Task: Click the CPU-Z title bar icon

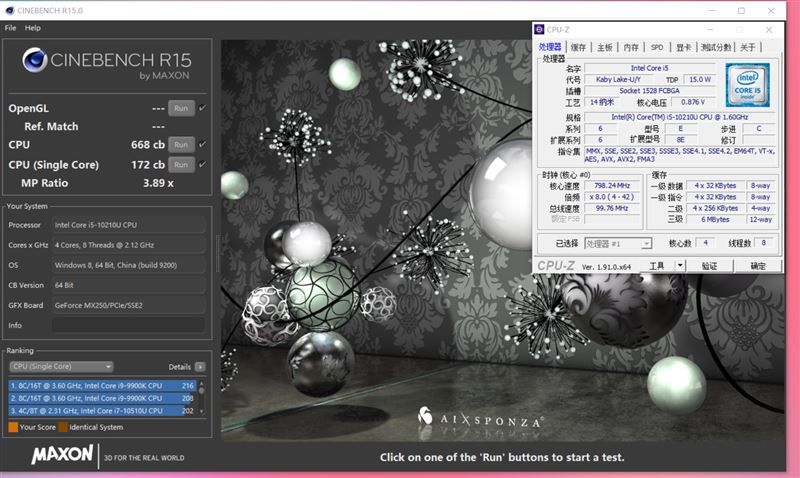Action: point(539,30)
